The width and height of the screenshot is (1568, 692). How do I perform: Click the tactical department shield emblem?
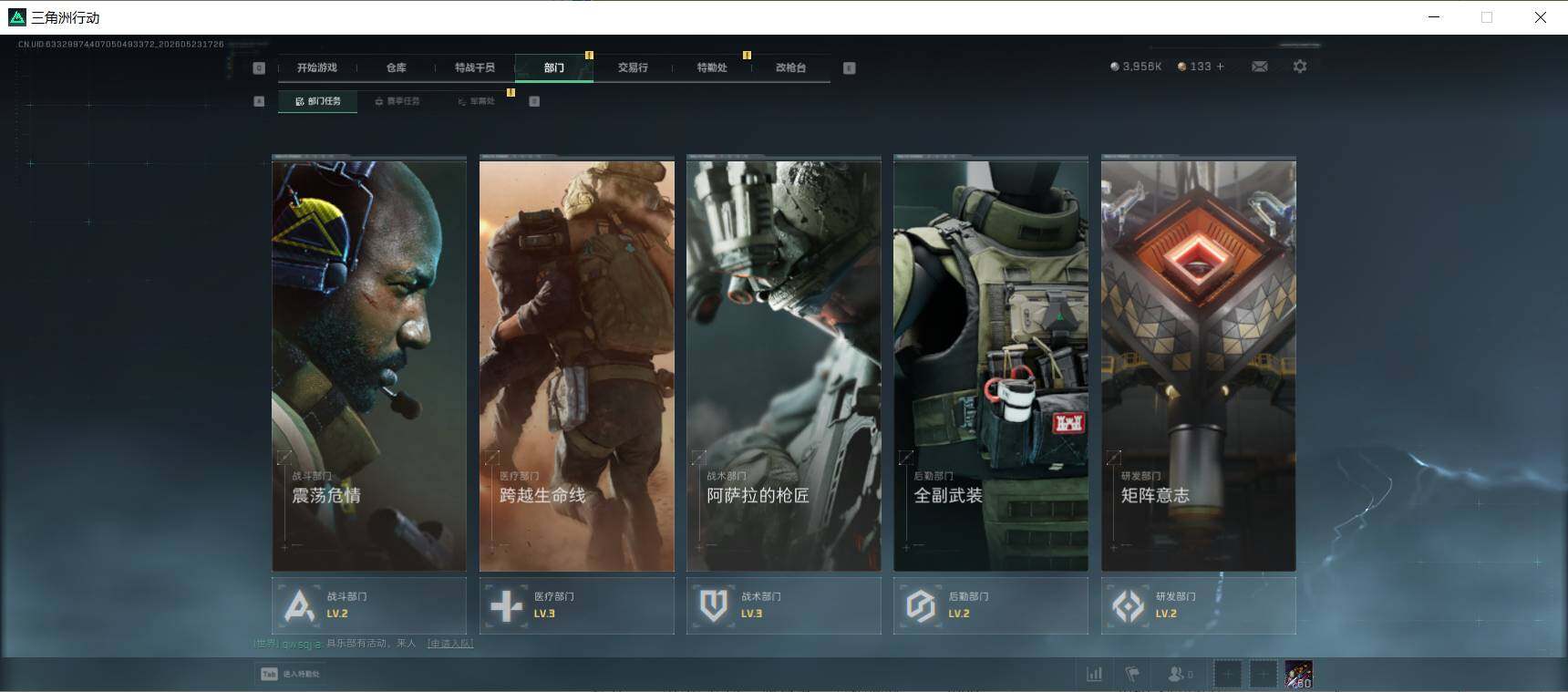tap(714, 605)
